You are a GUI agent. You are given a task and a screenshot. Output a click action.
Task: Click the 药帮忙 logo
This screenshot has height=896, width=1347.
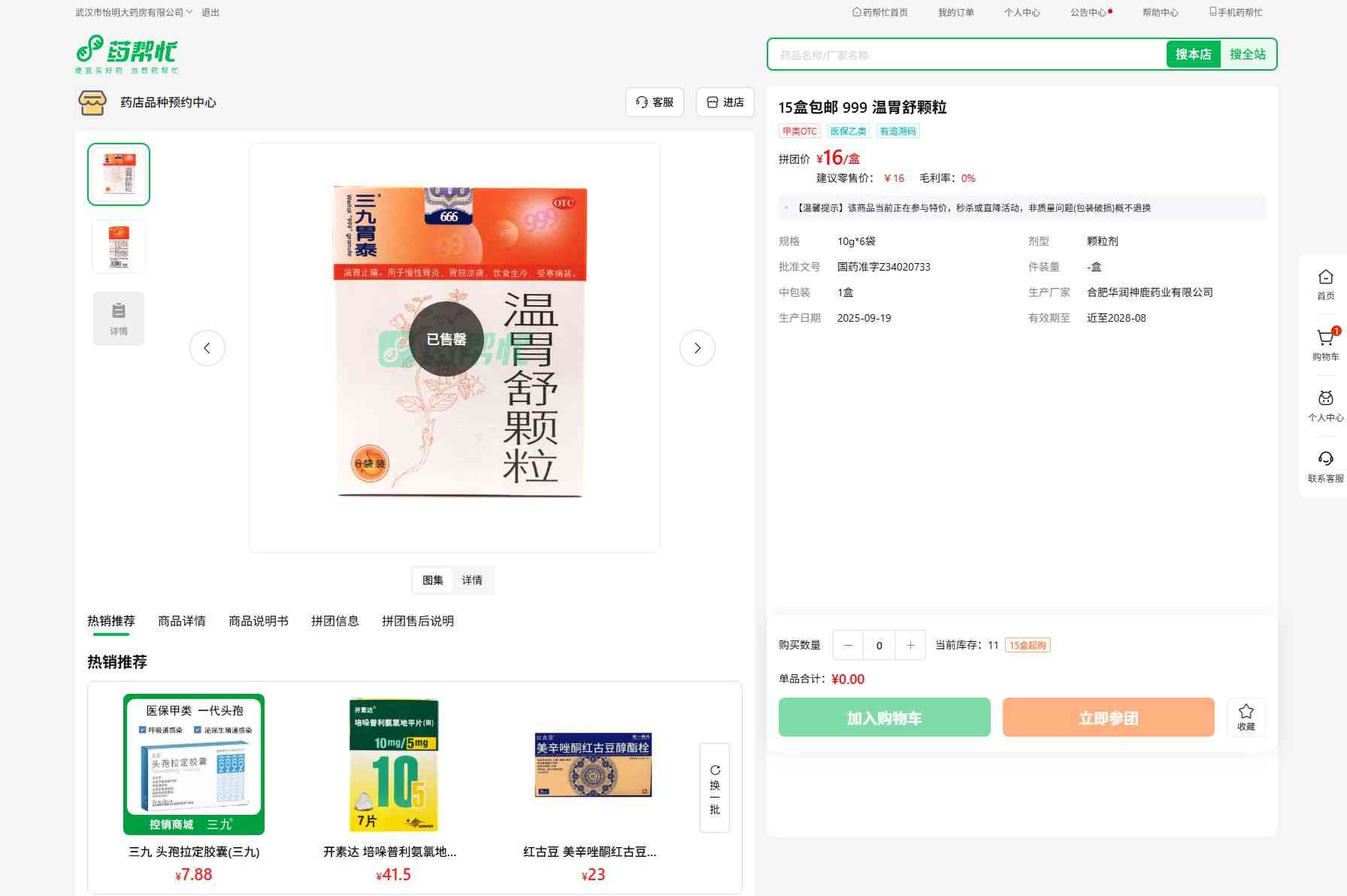coord(127,54)
